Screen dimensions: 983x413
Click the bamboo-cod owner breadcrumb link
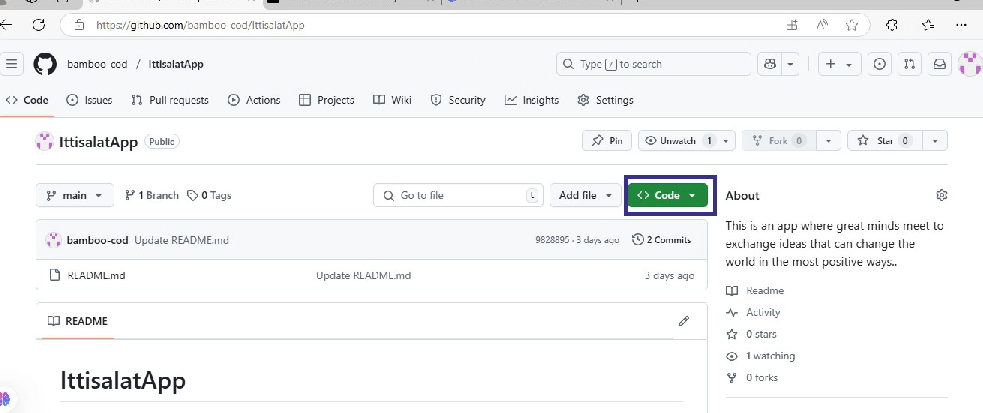97,64
